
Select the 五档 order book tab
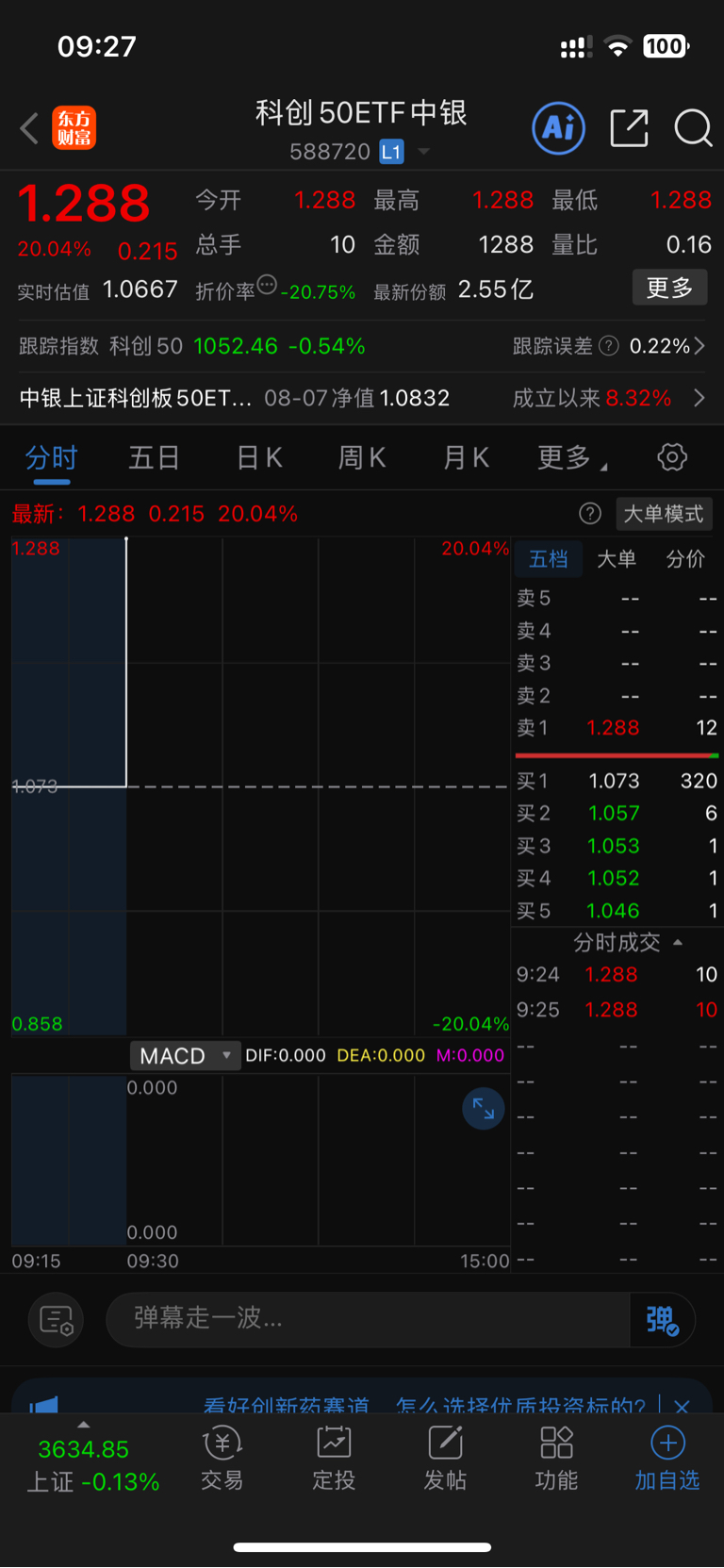549,559
